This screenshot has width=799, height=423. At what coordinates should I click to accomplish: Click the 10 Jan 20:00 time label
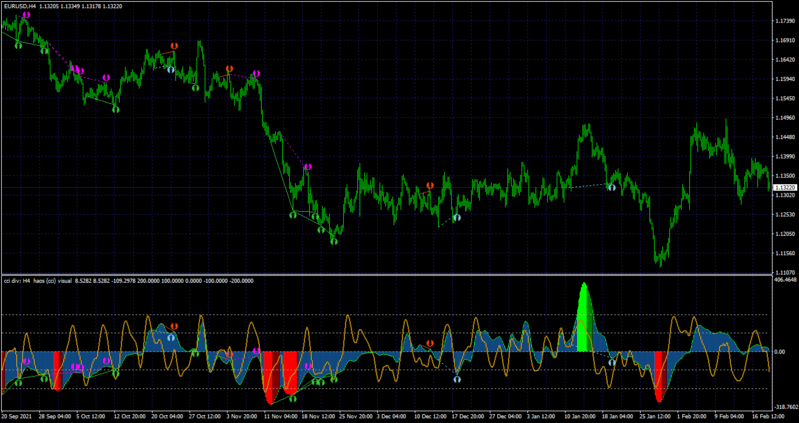(580, 416)
